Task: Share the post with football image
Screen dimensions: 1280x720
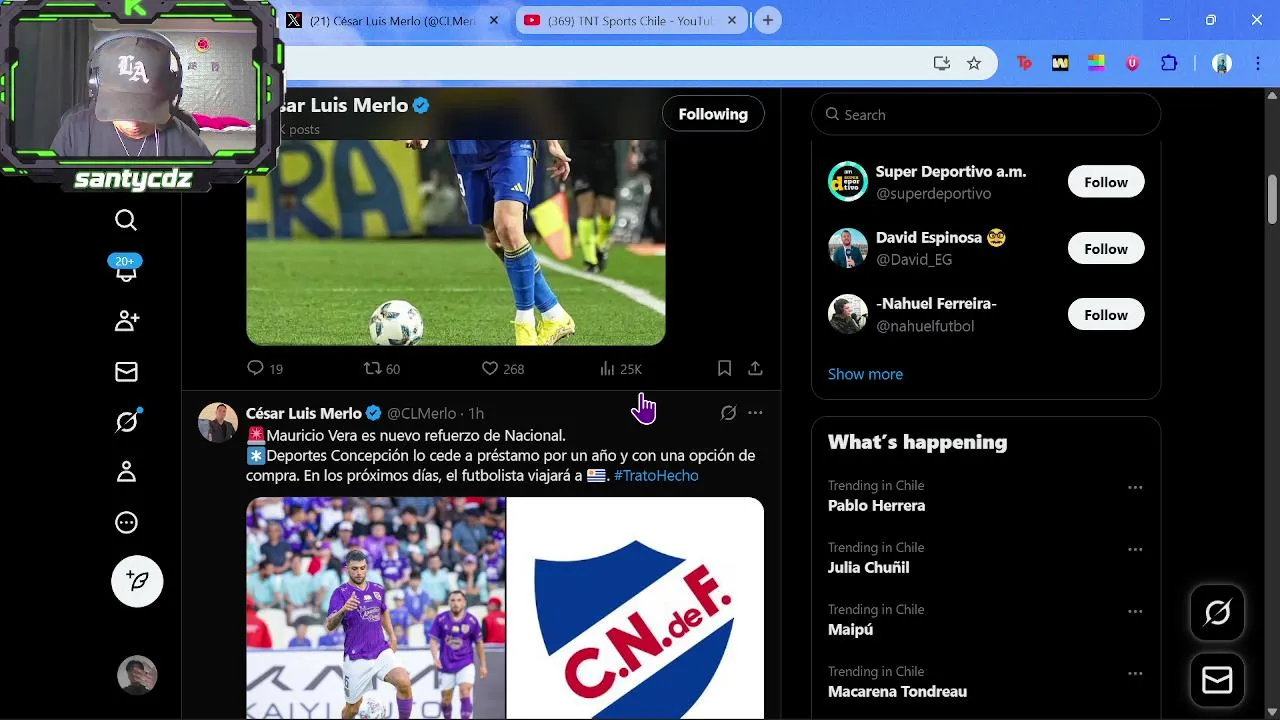Action: [x=755, y=369]
